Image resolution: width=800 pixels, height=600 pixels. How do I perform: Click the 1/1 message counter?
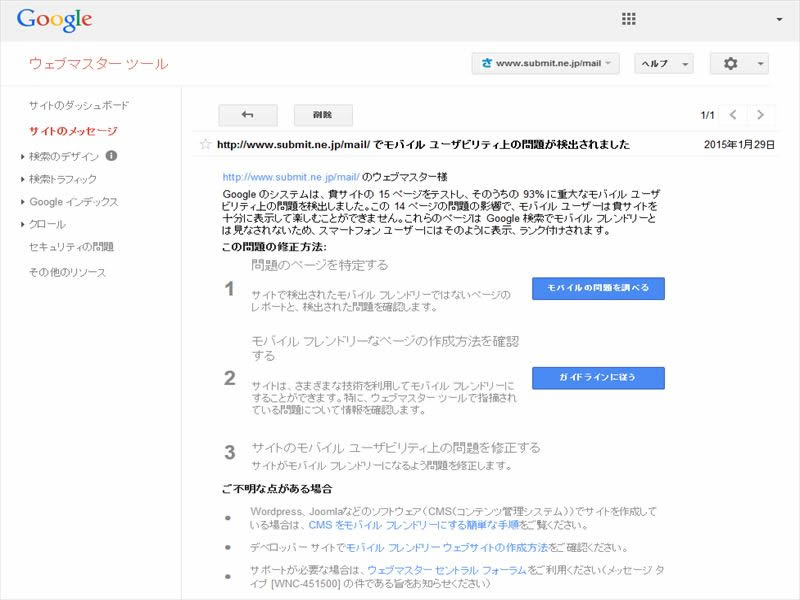[707, 115]
